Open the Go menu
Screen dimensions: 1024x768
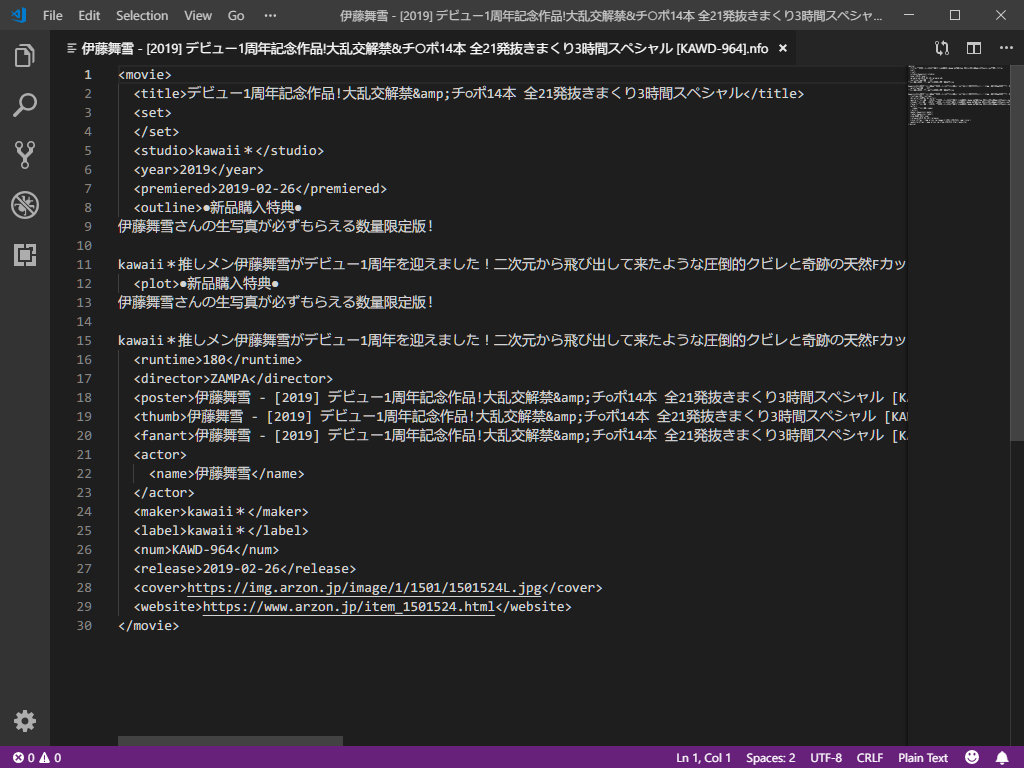click(236, 16)
